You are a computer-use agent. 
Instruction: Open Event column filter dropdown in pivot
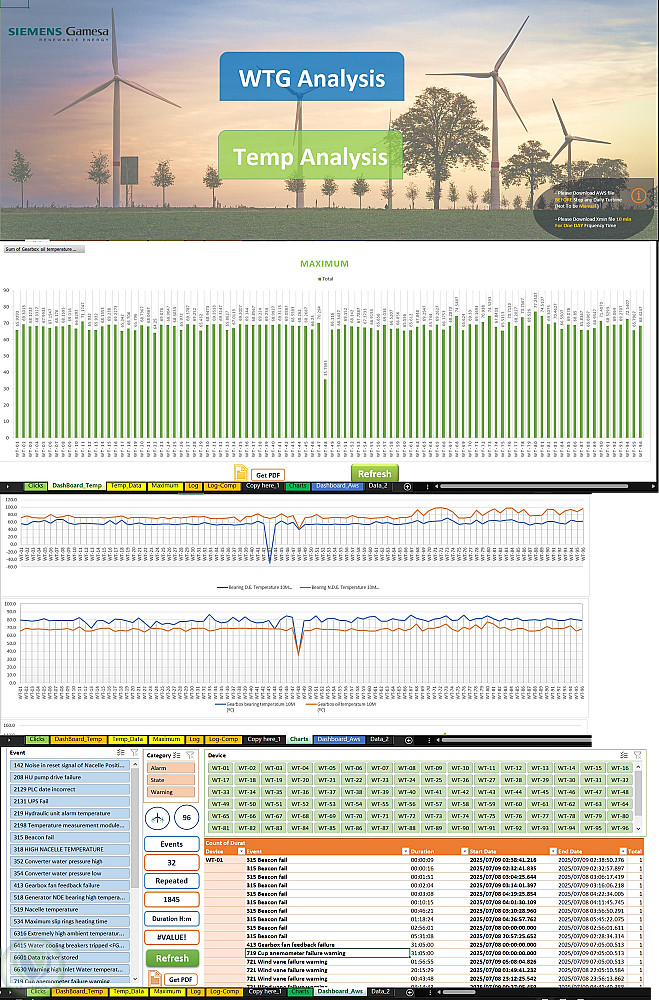pos(405,851)
